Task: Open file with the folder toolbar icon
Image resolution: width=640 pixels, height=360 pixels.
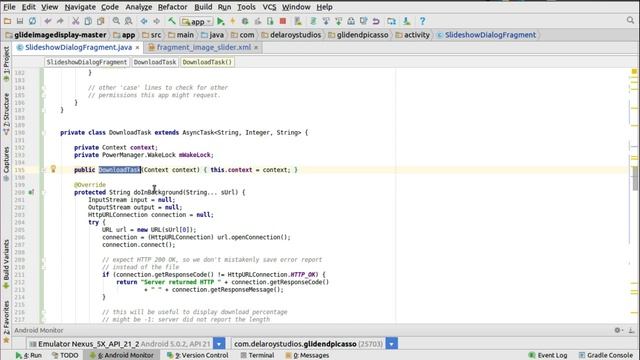Action: click(7, 21)
